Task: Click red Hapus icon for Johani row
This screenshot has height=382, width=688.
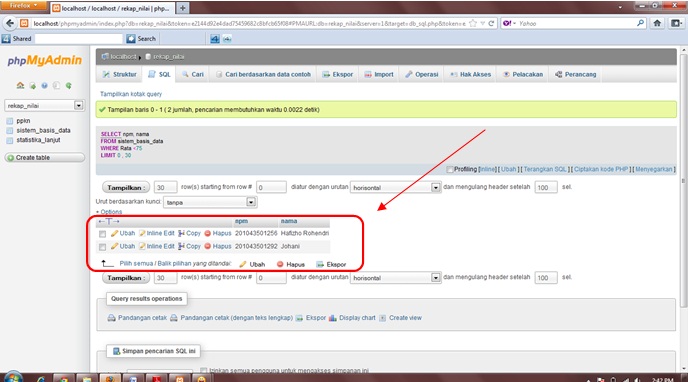Action: pos(208,246)
